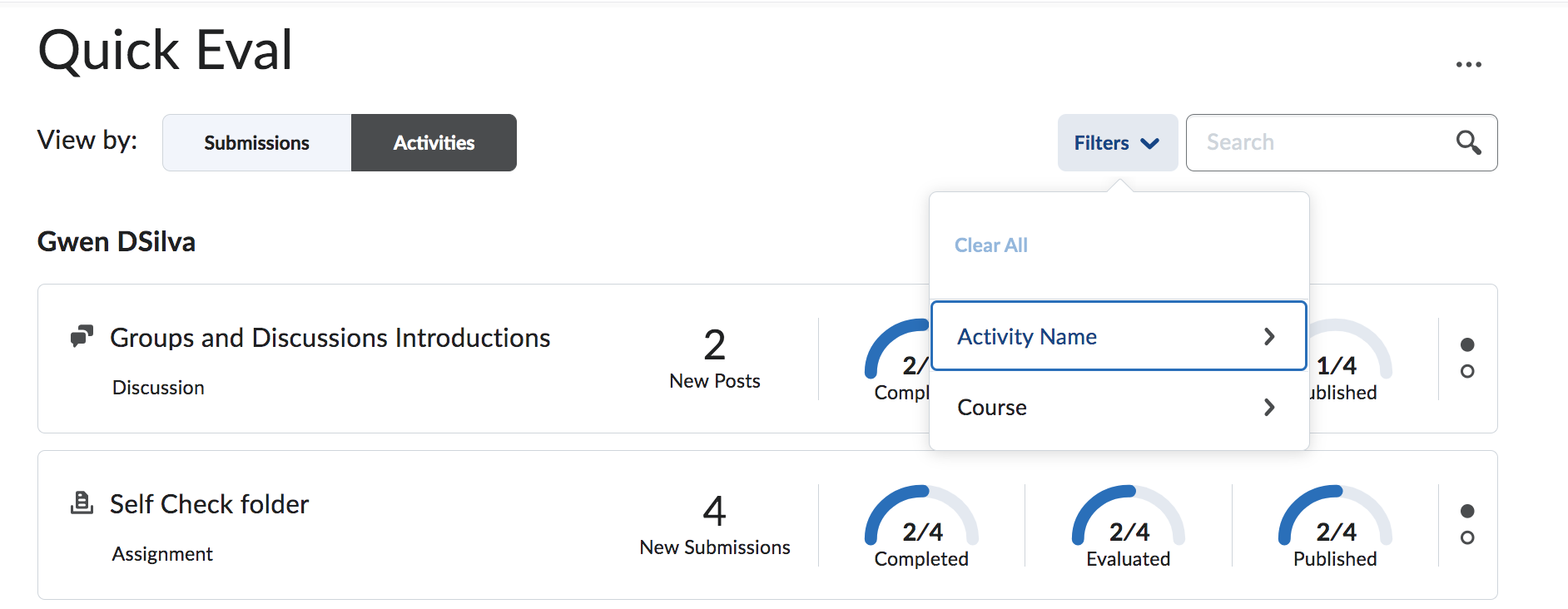Image resolution: width=1568 pixels, height=609 pixels.
Task: Click the search magnifier icon
Action: point(1468,143)
